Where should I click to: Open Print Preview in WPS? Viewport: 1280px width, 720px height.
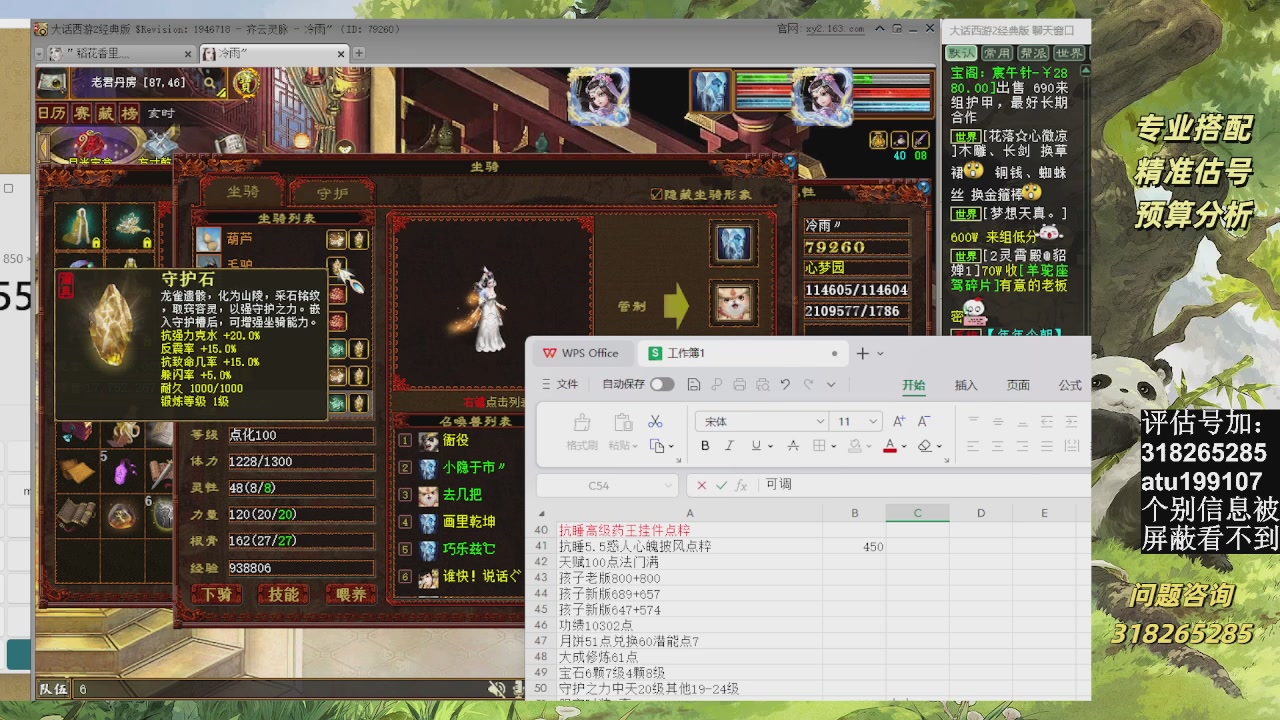coord(762,384)
